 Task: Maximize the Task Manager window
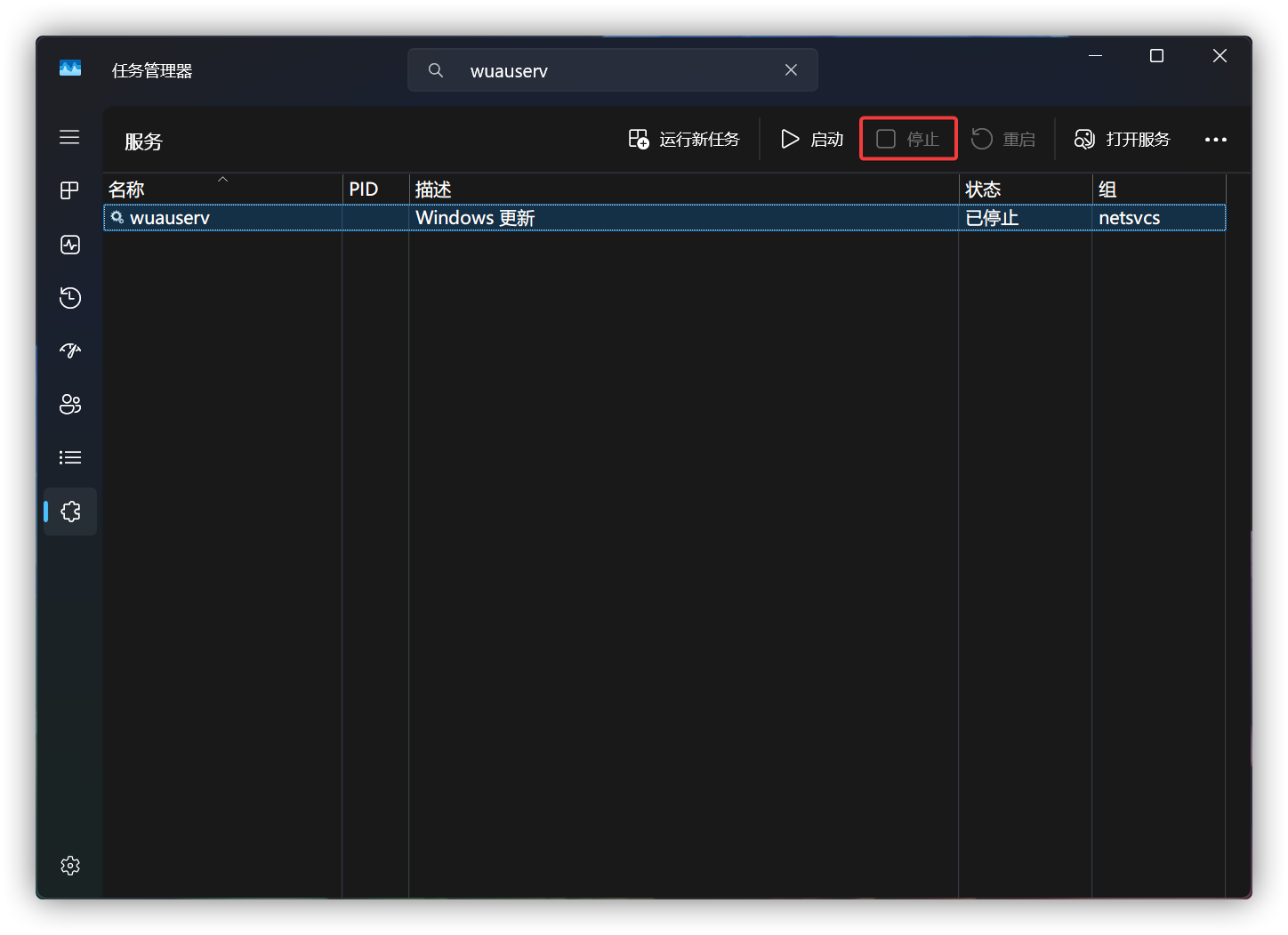point(1156,56)
